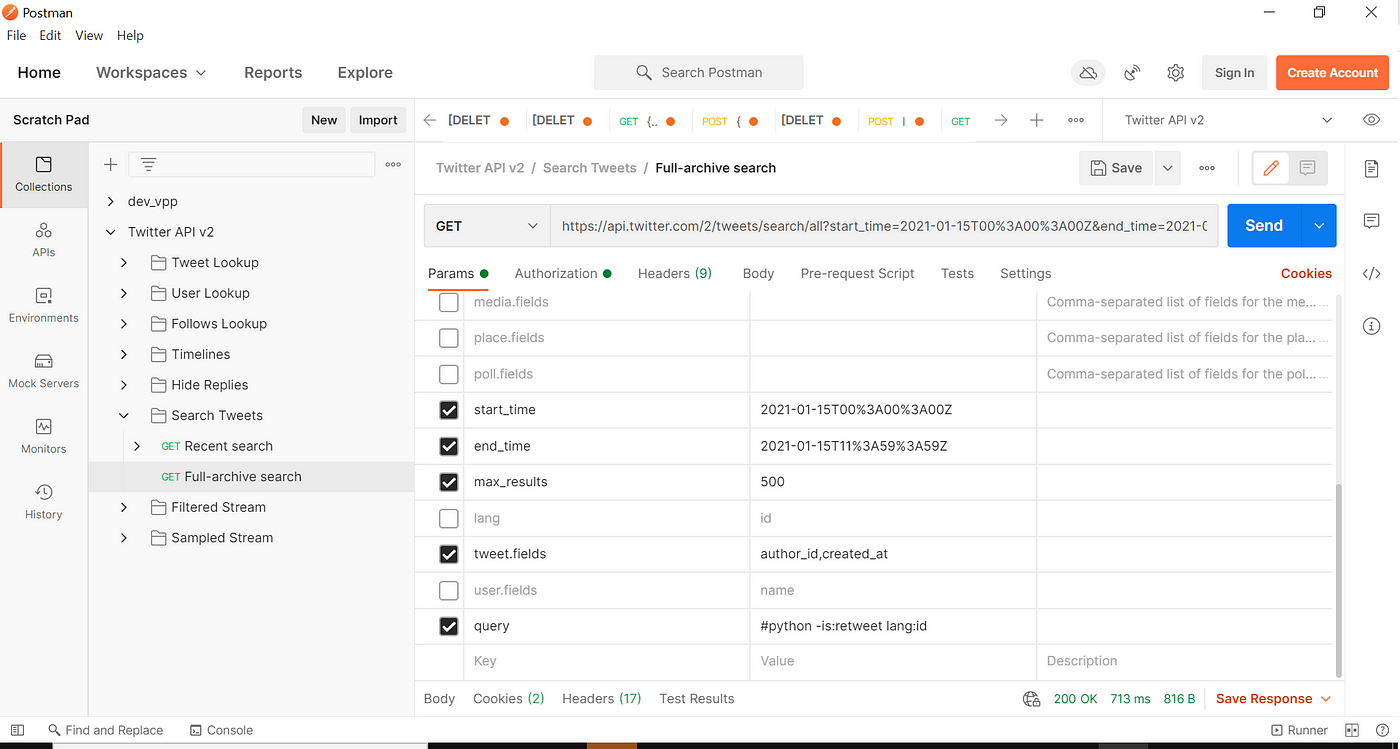Image resolution: width=1400 pixels, height=749 pixels.
Task: Click the Create Account button
Action: click(1332, 73)
